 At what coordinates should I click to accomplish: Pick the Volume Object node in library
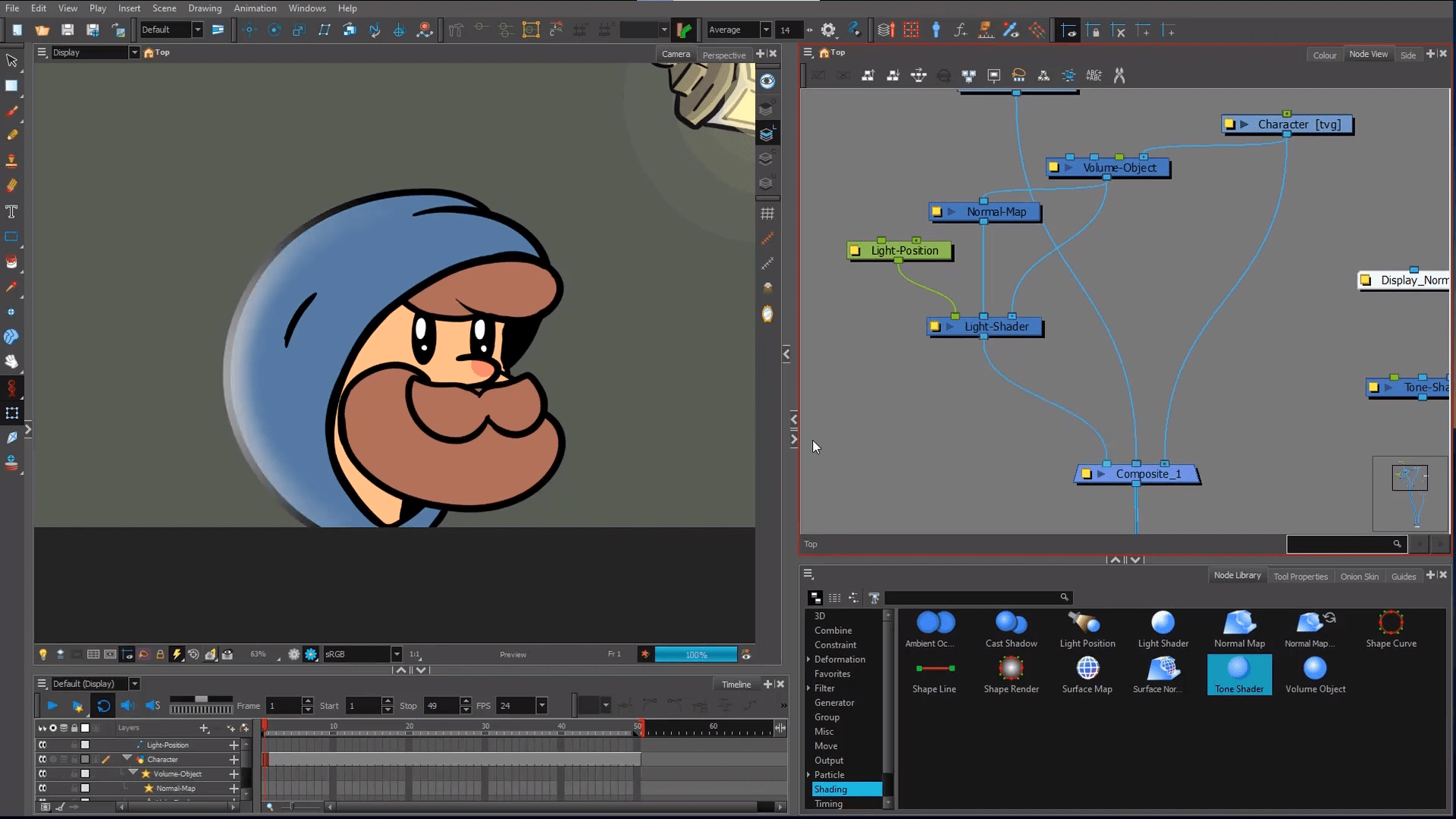click(x=1315, y=669)
